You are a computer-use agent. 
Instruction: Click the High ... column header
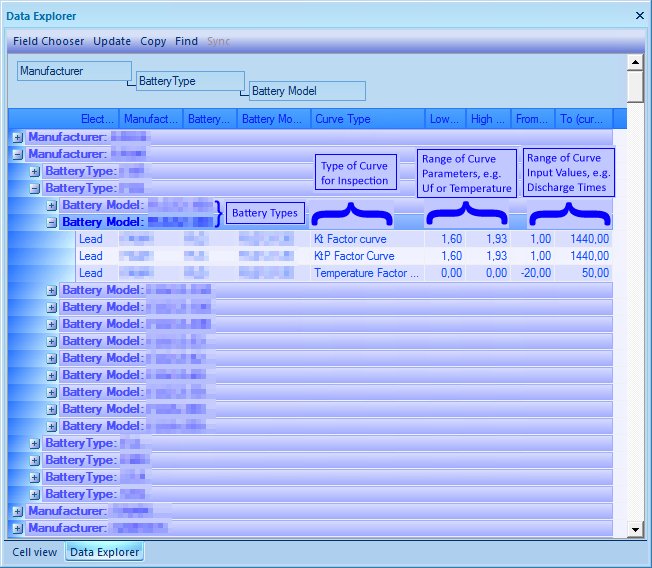pos(489,119)
